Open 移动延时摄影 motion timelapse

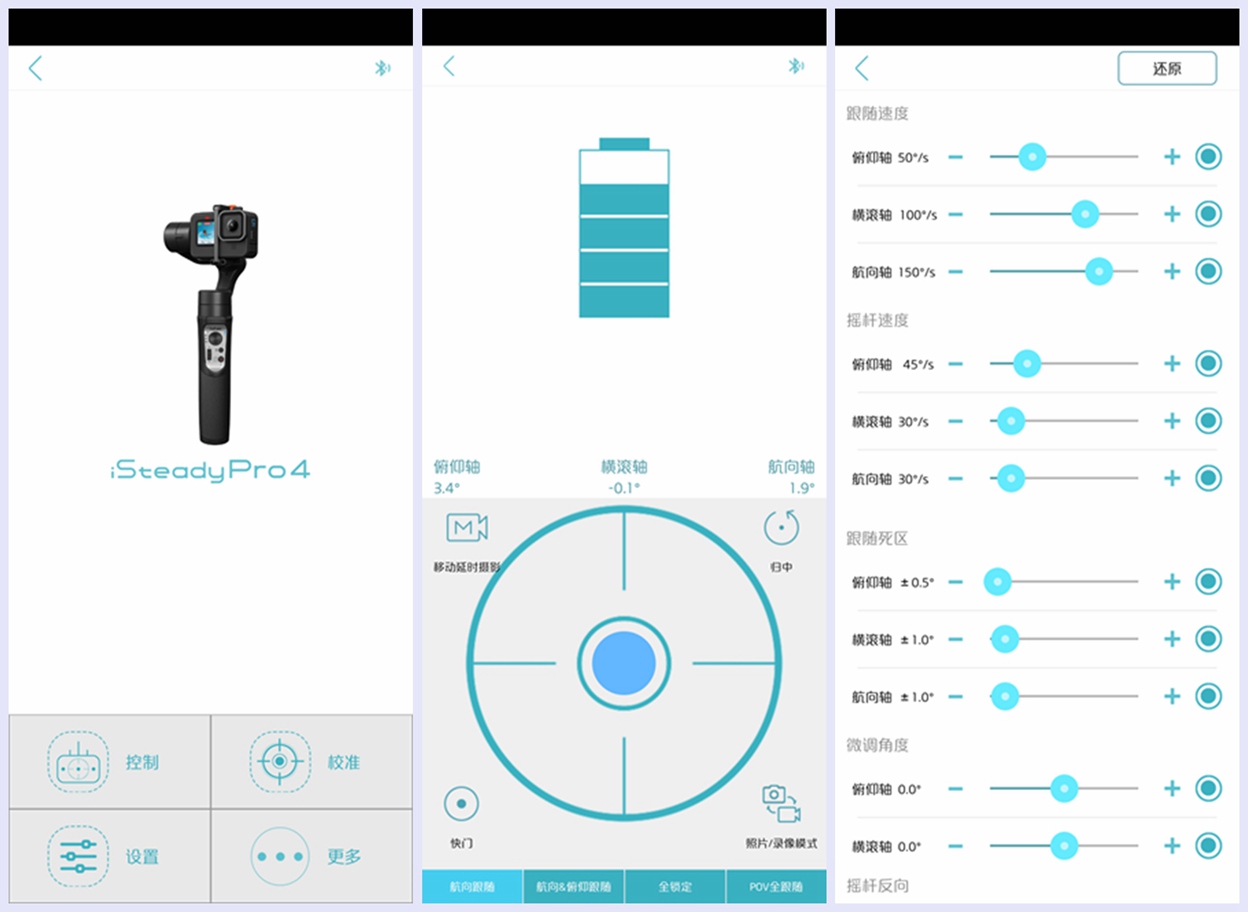(467, 528)
